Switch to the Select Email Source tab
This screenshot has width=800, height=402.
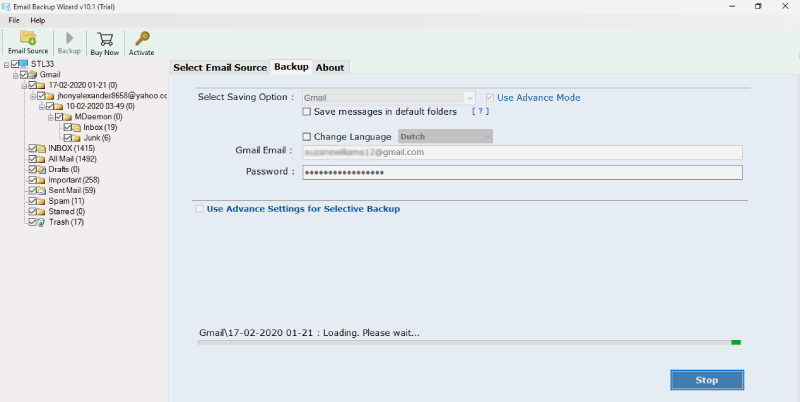click(x=220, y=67)
